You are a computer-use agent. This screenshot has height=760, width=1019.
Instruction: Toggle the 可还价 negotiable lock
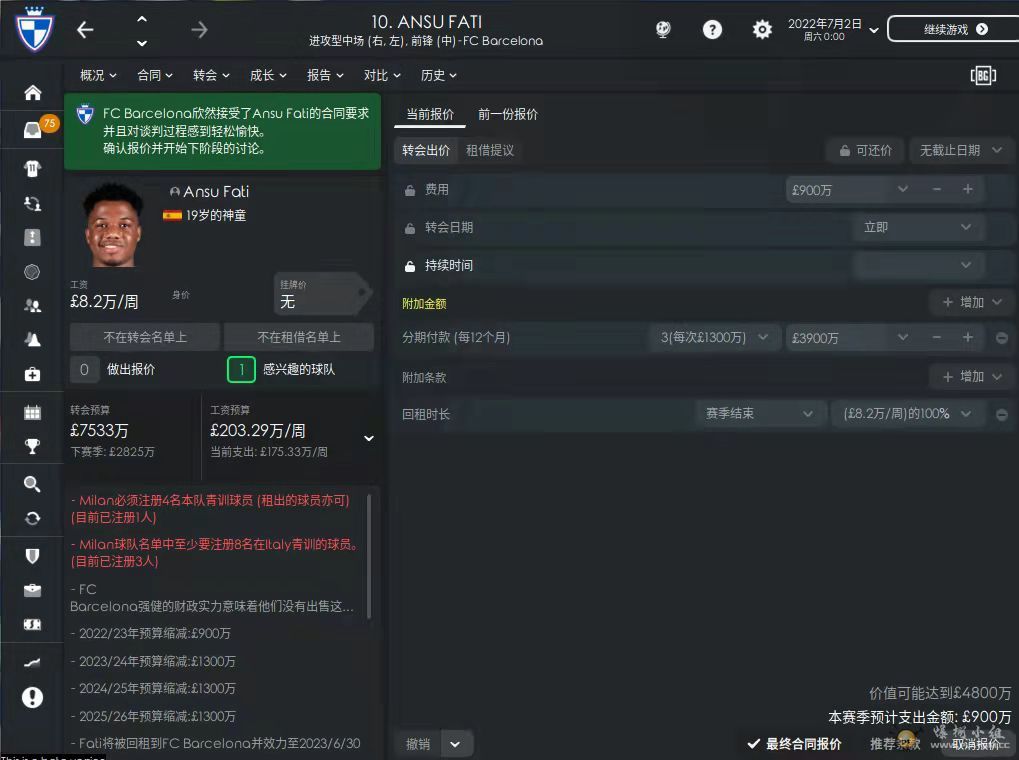tap(865, 151)
